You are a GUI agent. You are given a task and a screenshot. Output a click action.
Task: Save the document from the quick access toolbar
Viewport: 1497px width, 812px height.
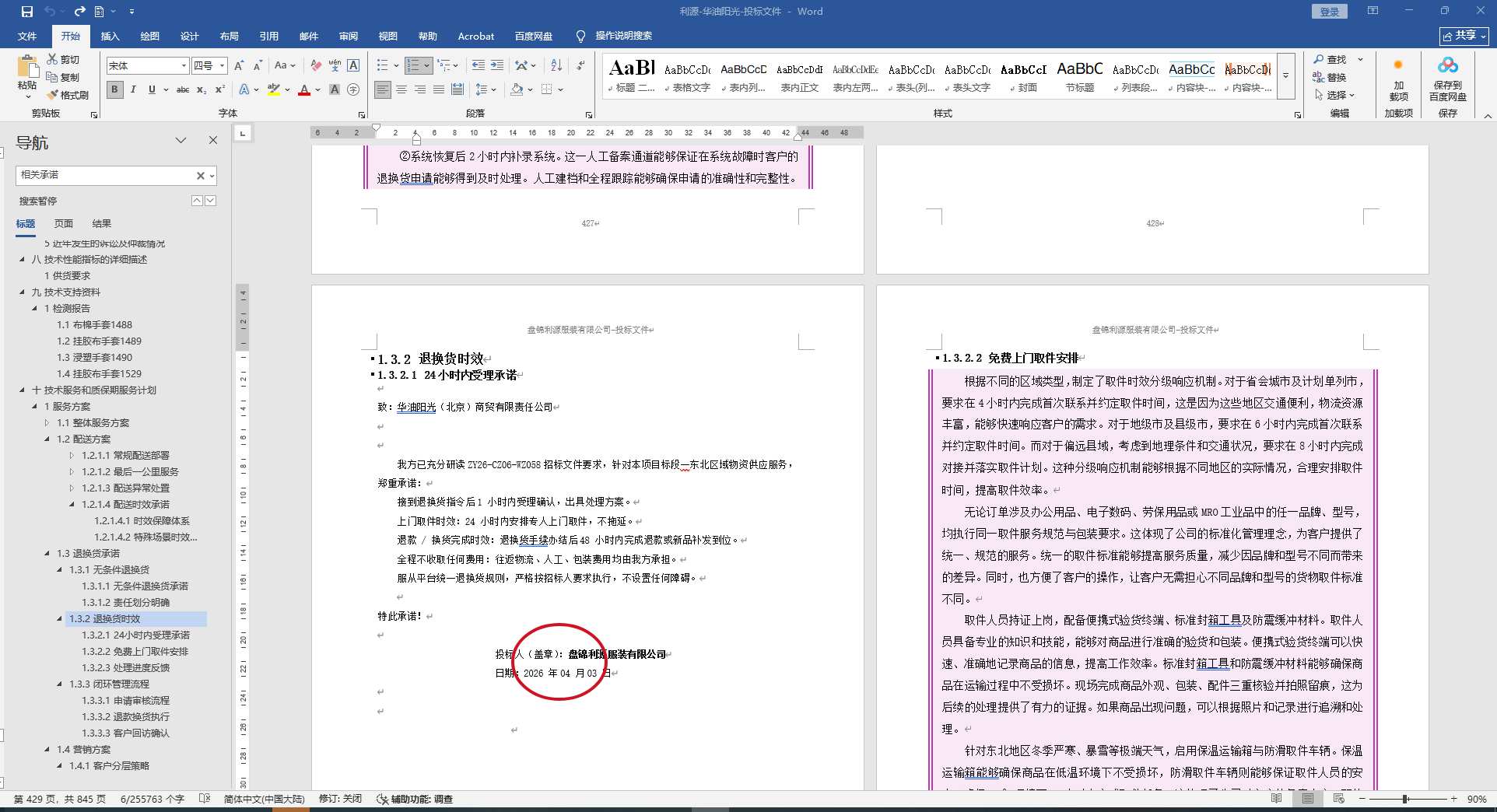(x=27, y=12)
